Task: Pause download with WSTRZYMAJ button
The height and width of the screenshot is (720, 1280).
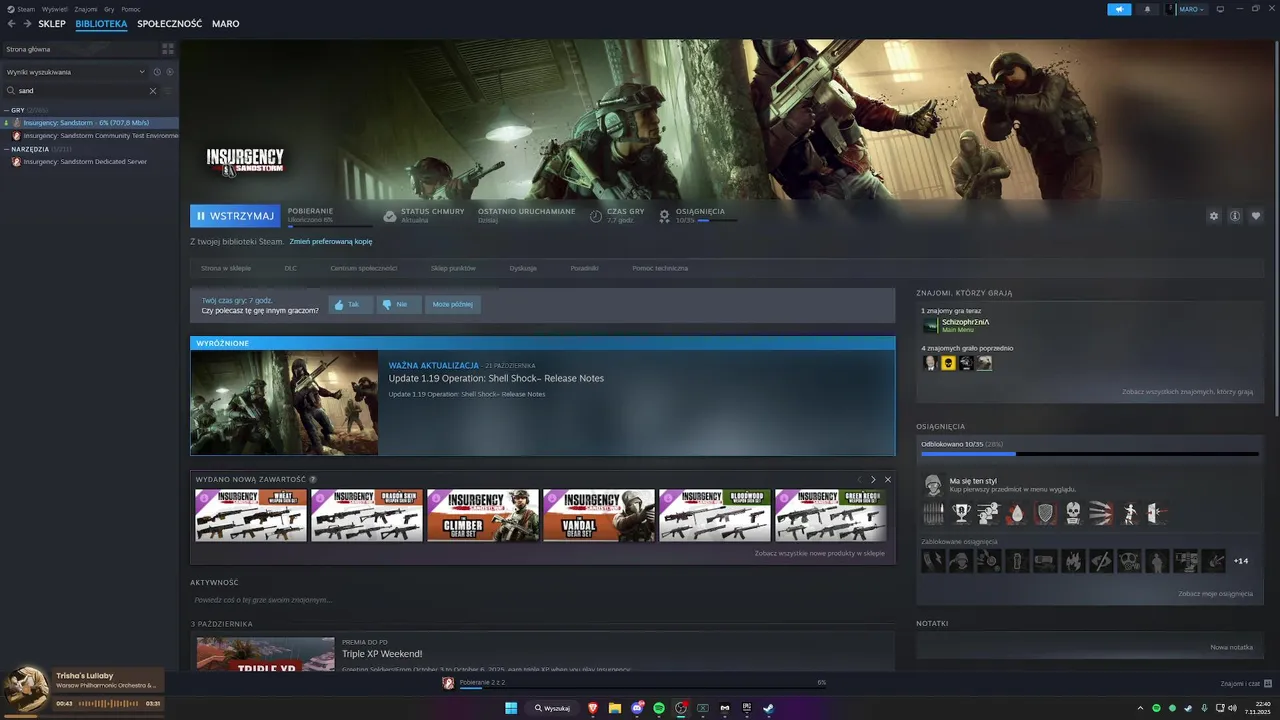Action: tap(235, 216)
